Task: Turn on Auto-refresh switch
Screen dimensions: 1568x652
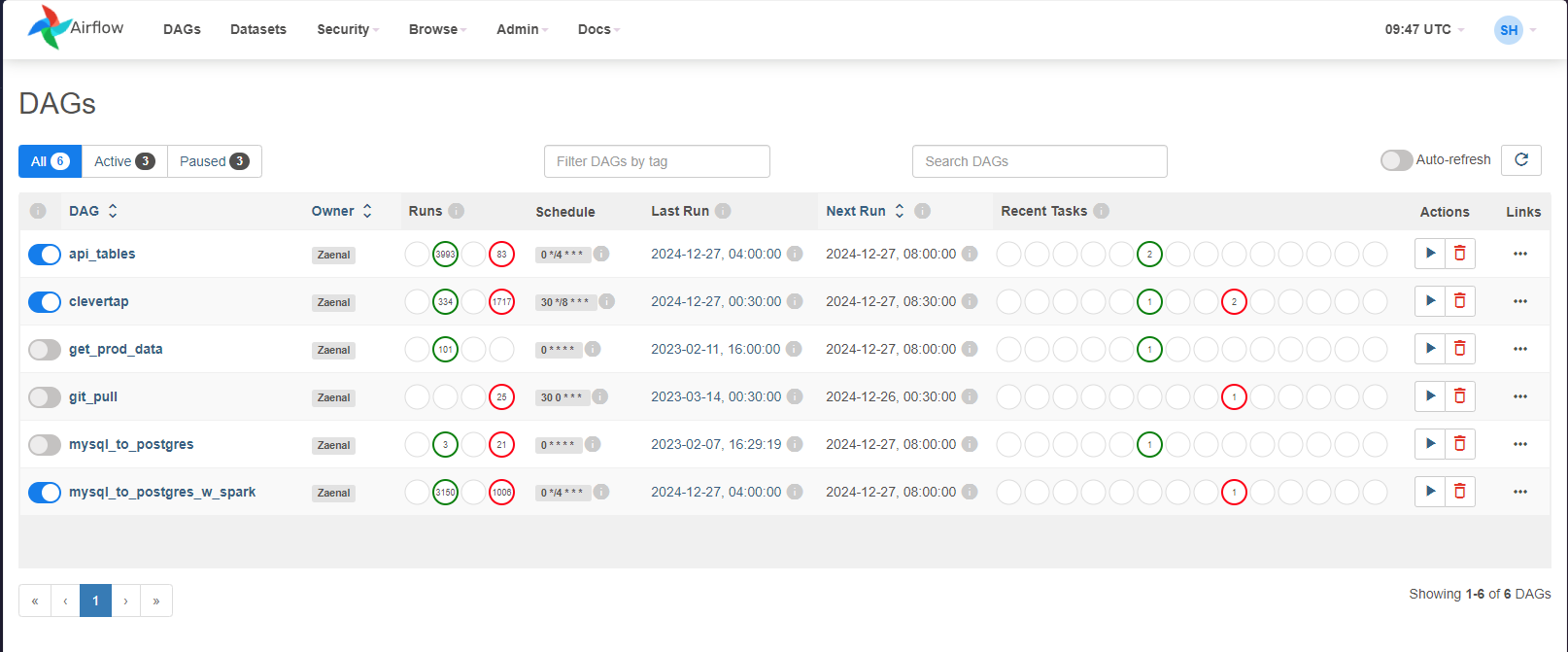Action: [1396, 160]
